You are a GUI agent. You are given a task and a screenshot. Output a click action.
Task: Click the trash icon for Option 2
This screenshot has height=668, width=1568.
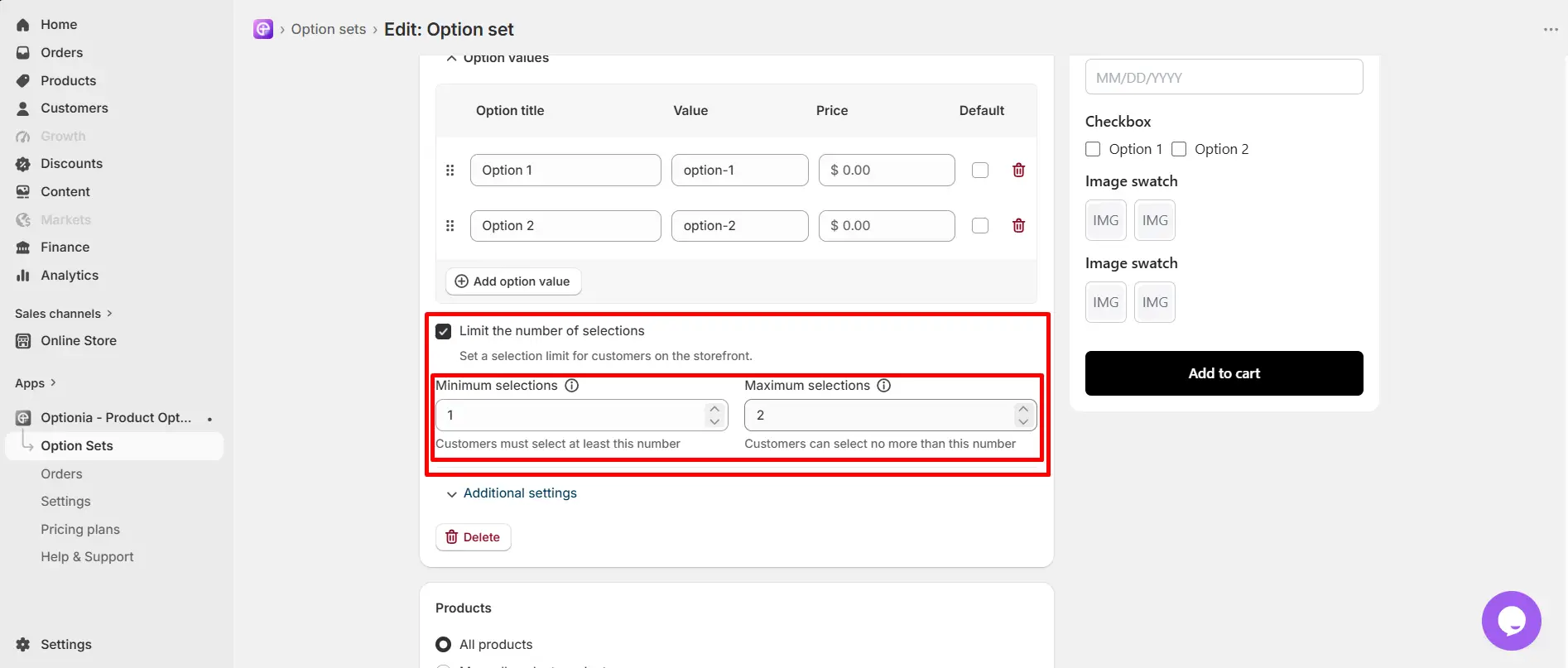1018,225
